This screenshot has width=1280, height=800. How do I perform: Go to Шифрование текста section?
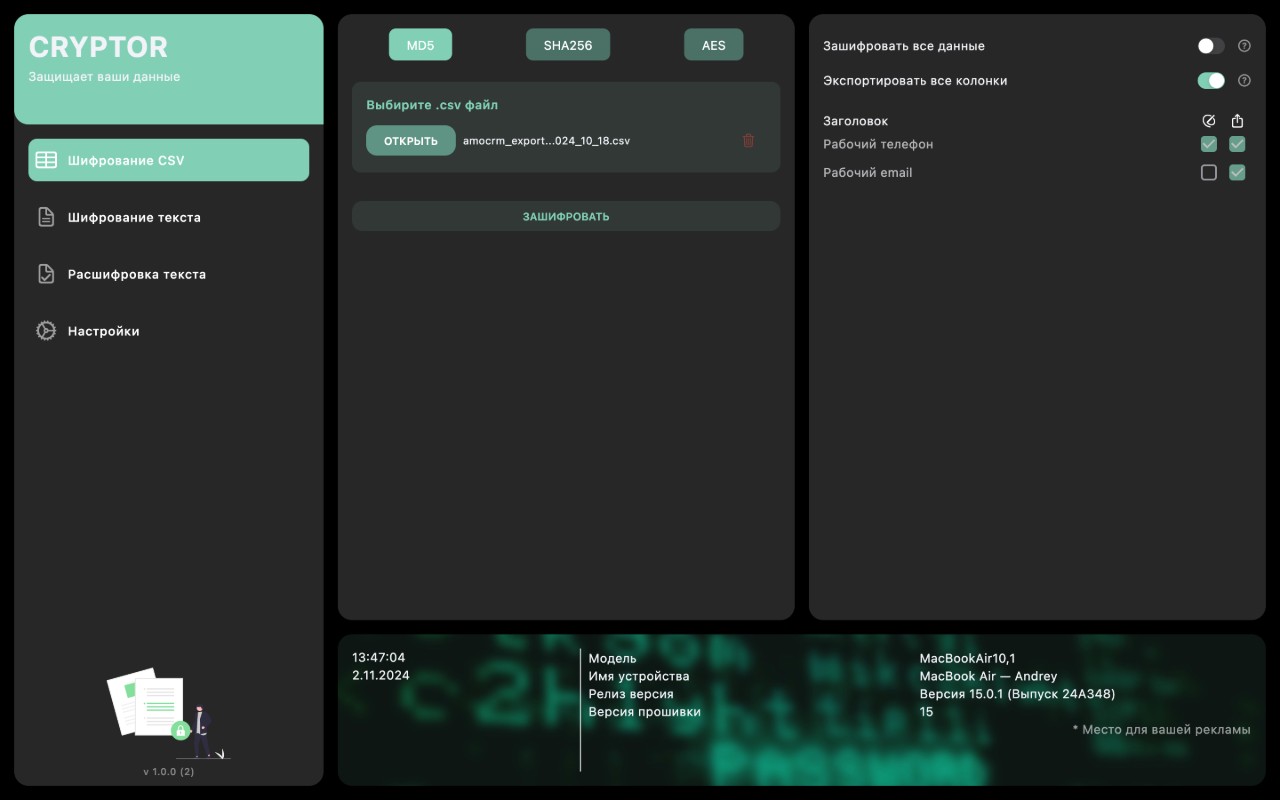click(x=169, y=217)
